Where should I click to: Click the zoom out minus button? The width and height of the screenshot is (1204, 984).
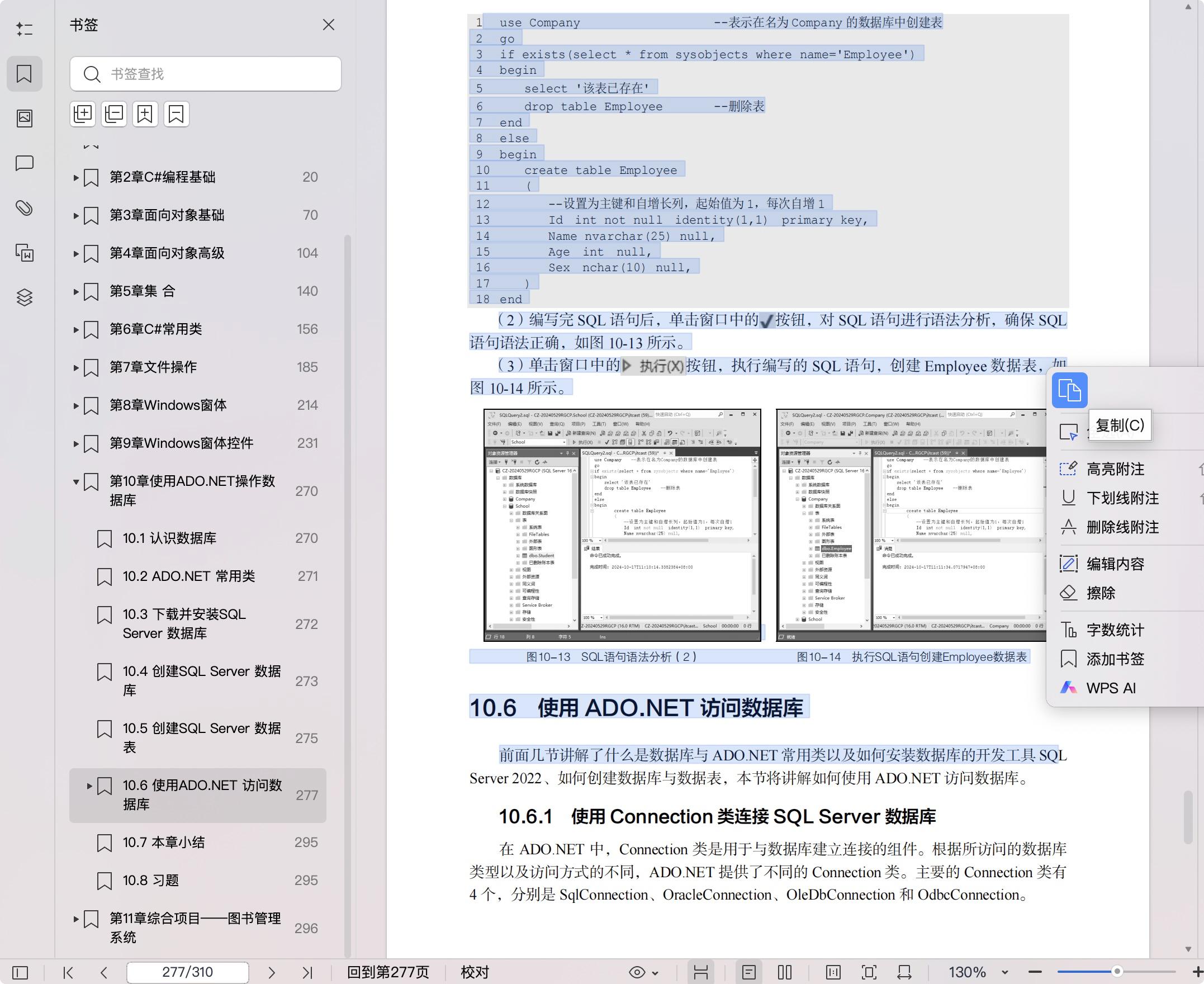click(1035, 973)
